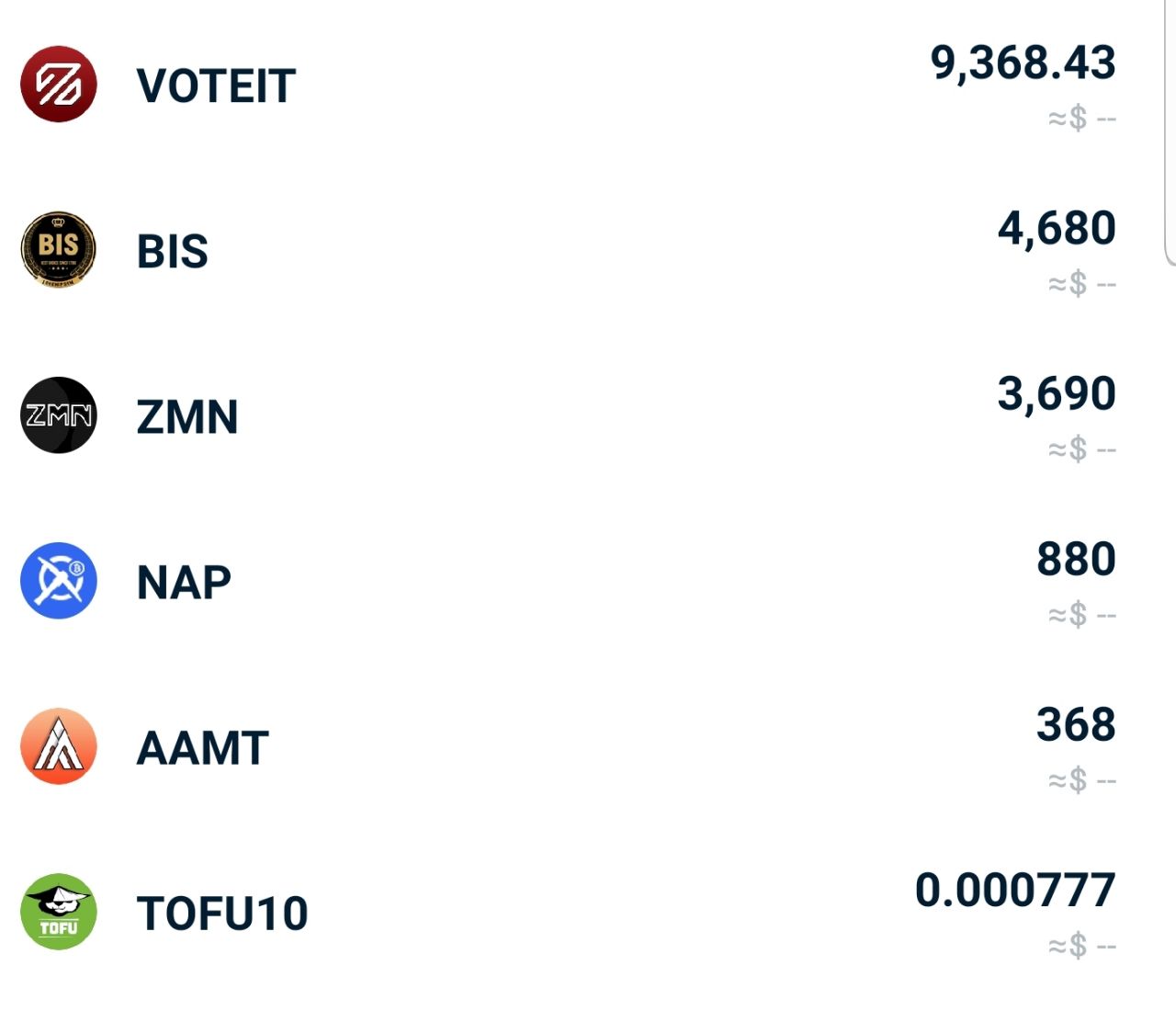The width and height of the screenshot is (1176, 1011).
Task: Select the ZMN token label
Action: [187, 417]
